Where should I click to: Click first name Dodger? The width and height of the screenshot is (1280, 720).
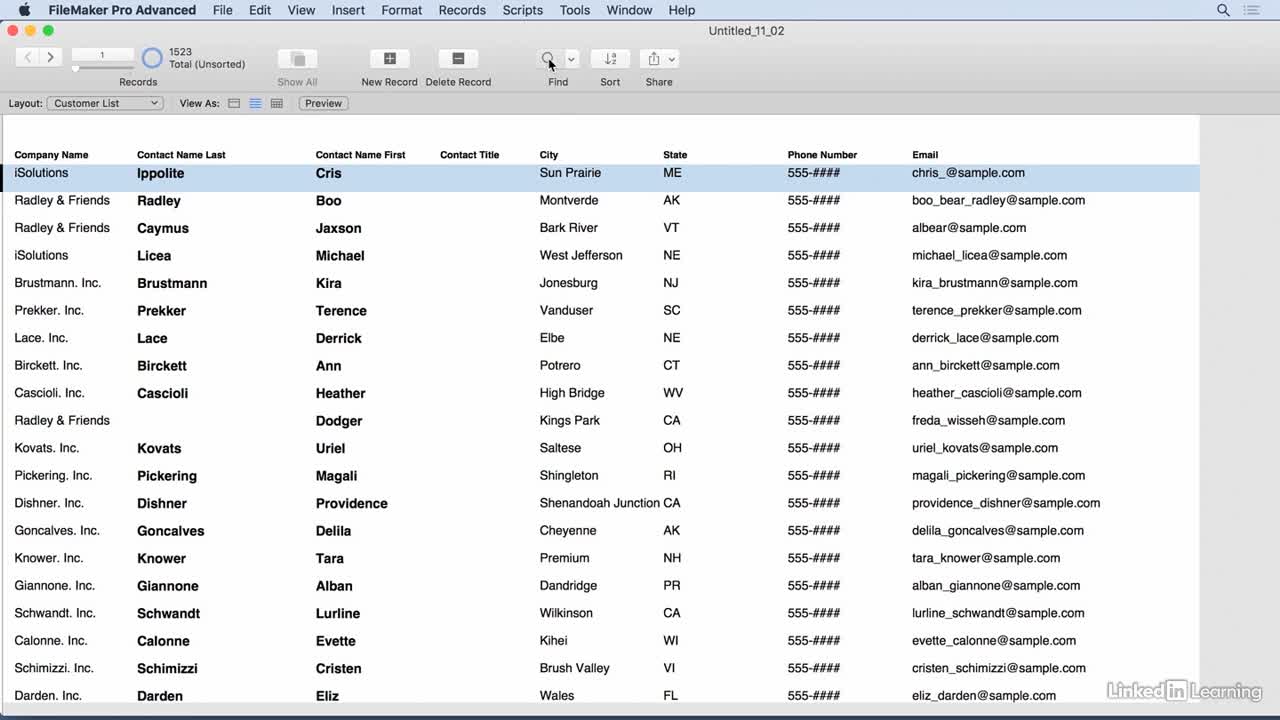tap(339, 421)
